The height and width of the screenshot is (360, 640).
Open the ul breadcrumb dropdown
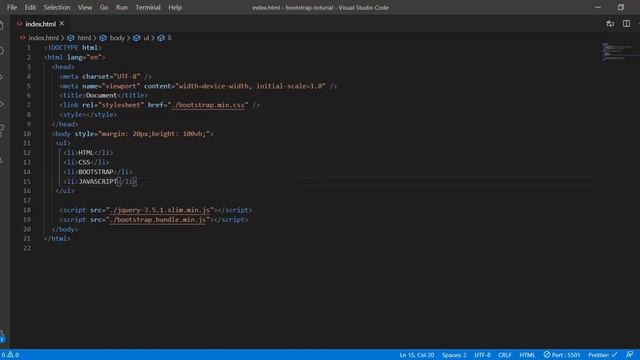146,38
